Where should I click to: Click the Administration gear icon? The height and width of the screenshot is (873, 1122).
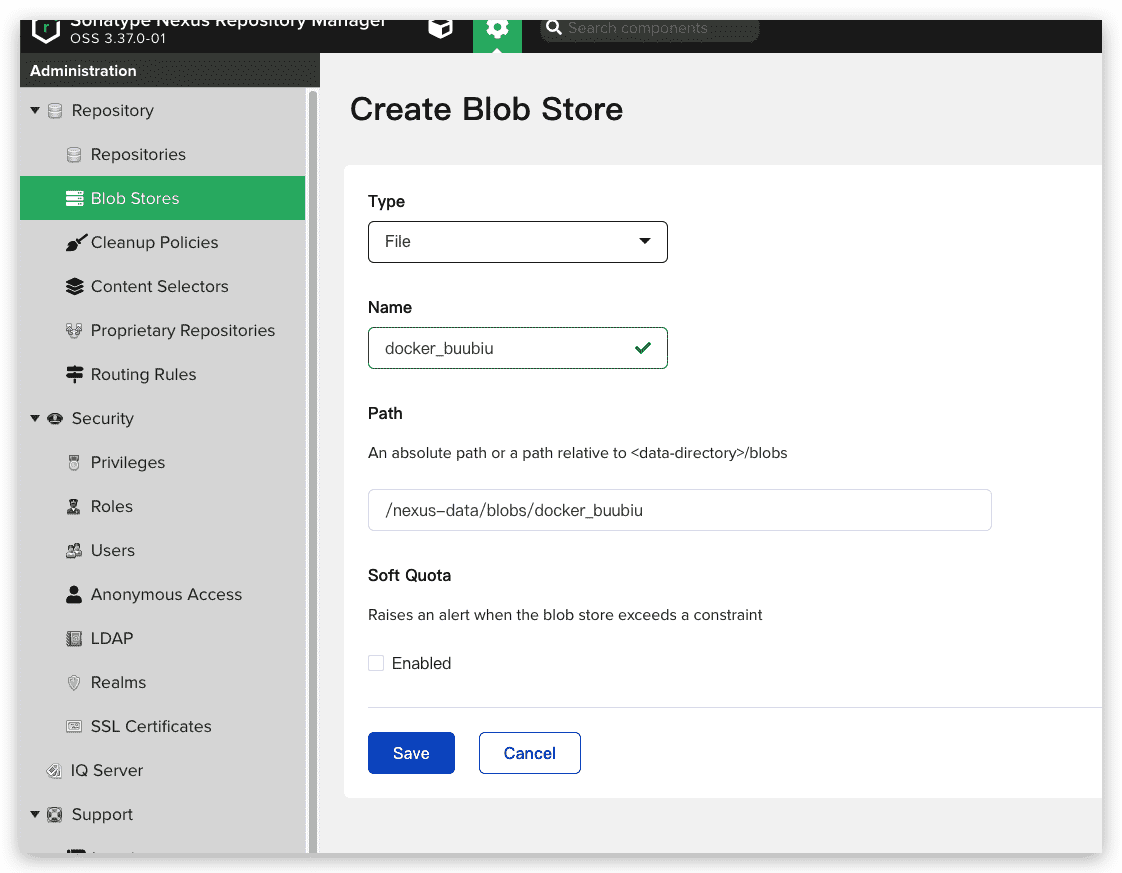[497, 28]
